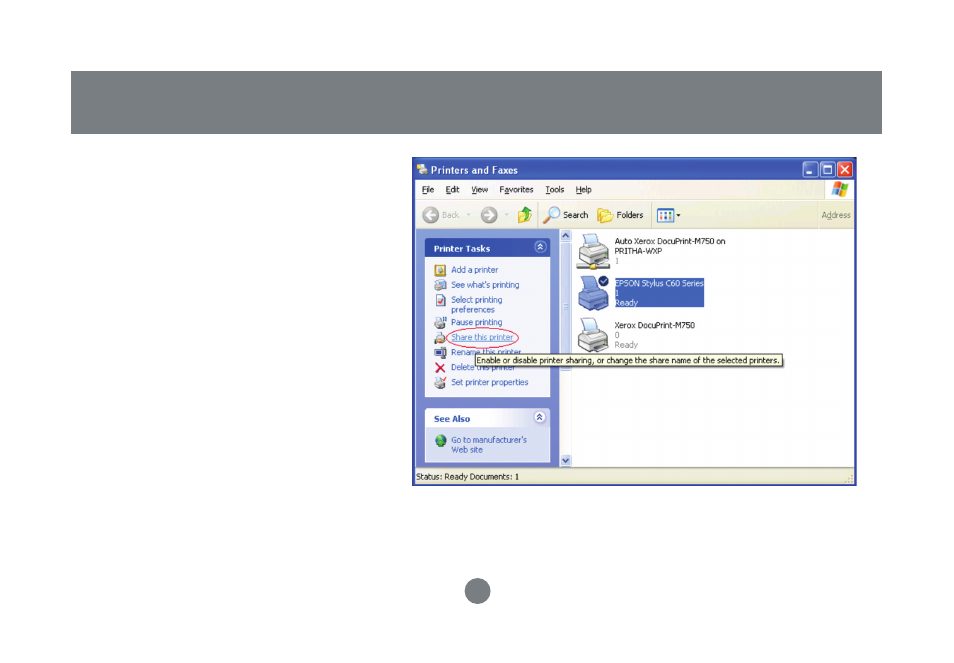Viewport: 954px width, 663px height.
Task: Open the View menu
Action: [x=479, y=190]
